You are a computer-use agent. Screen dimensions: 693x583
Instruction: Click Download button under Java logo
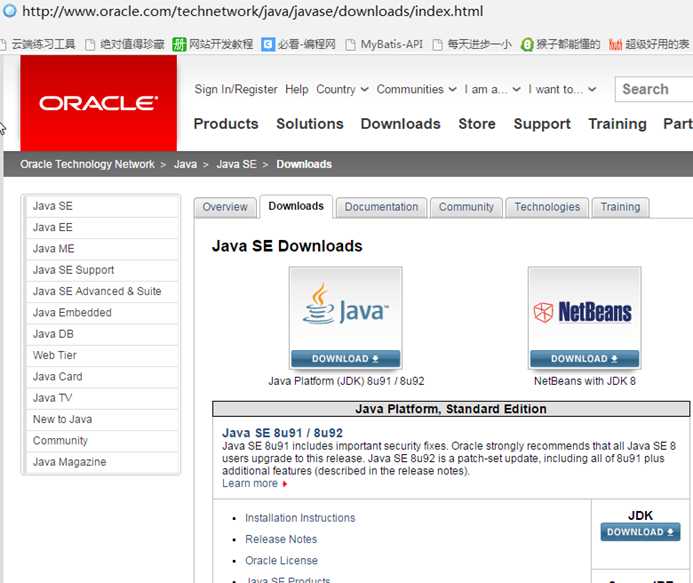coord(345,358)
